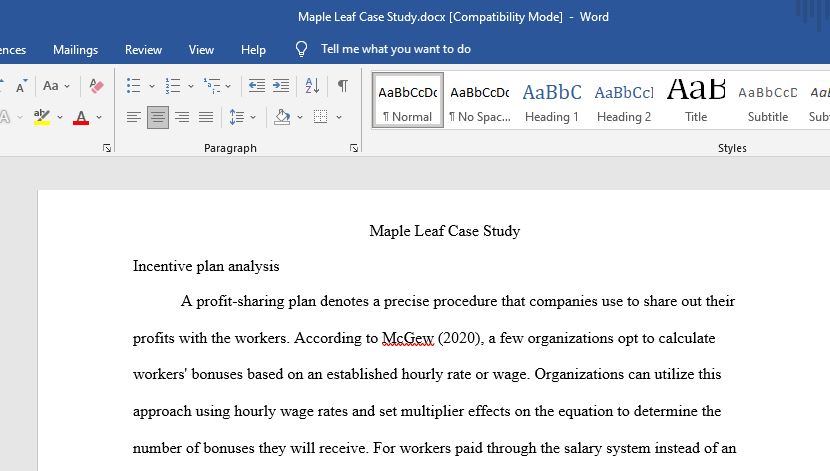Image resolution: width=830 pixels, height=471 pixels.
Task: Open the Change Case dropdown arrow
Action: [67, 86]
